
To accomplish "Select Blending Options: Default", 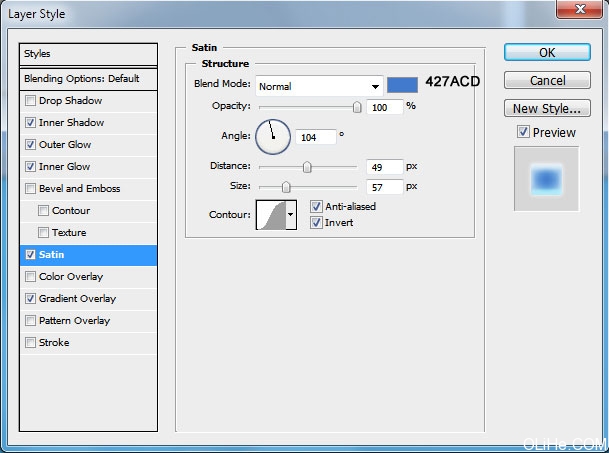I will tap(89, 78).
